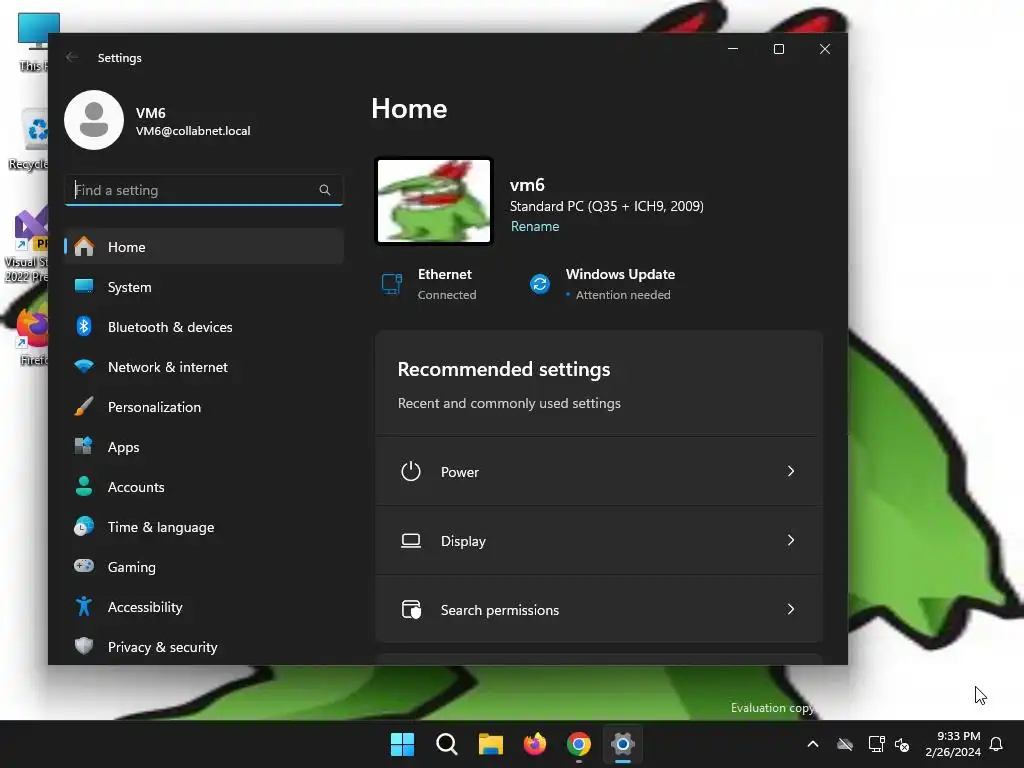The height and width of the screenshot is (768, 1024).
Task: Open the Power recommended setting
Action: (599, 472)
